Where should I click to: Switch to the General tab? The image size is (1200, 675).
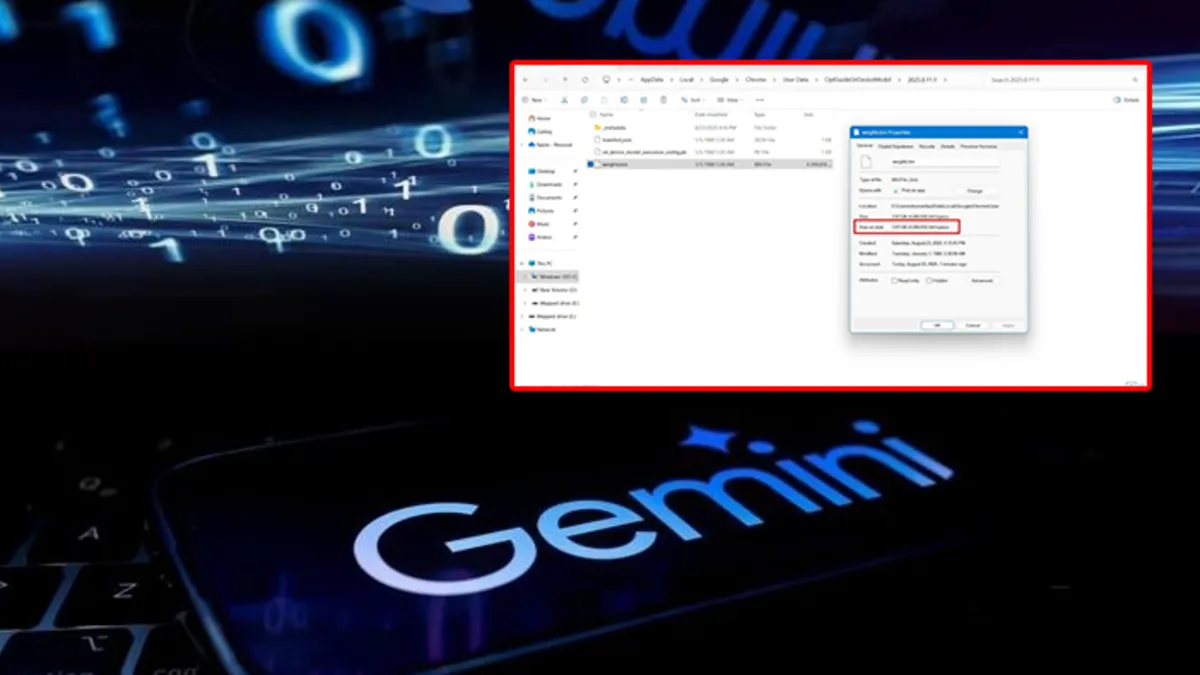coord(865,146)
